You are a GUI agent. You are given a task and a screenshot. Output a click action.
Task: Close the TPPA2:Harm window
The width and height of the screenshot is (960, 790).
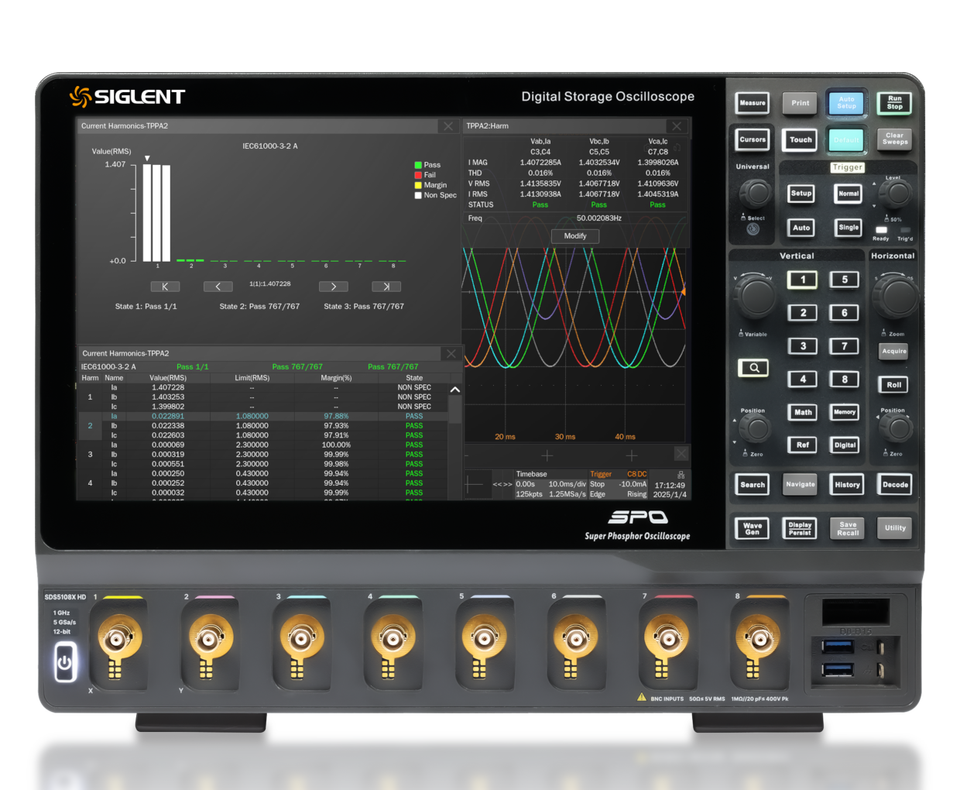click(677, 126)
